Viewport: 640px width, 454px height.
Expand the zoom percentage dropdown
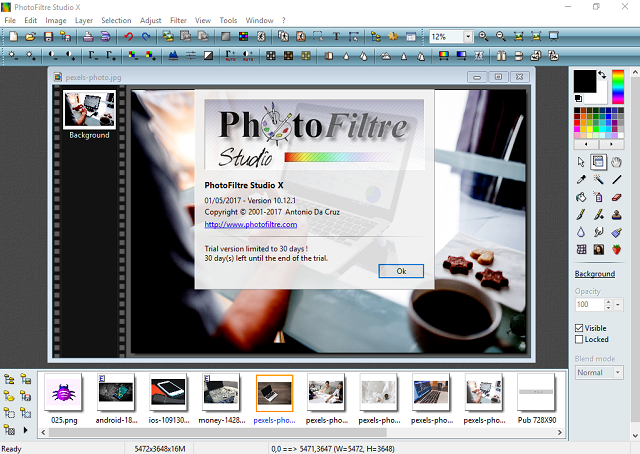coord(468,37)
